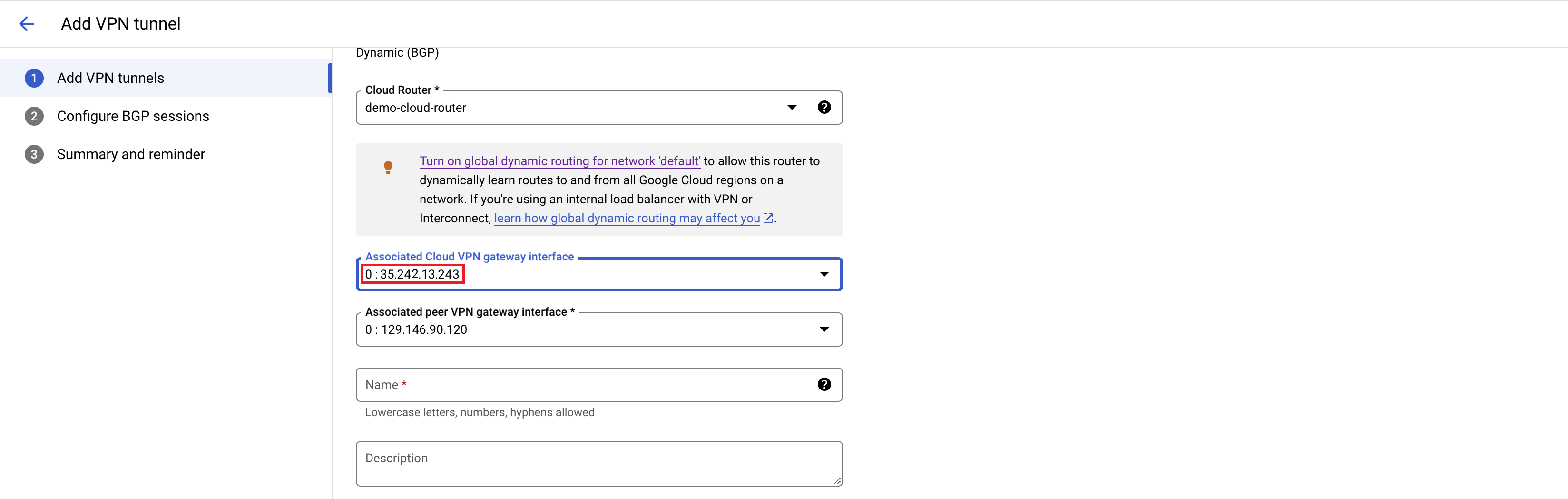The width and height of the screenshot is (1568, 499).
Task: Click the external link icon after dynamic routing link
Action: coord(767,218)
